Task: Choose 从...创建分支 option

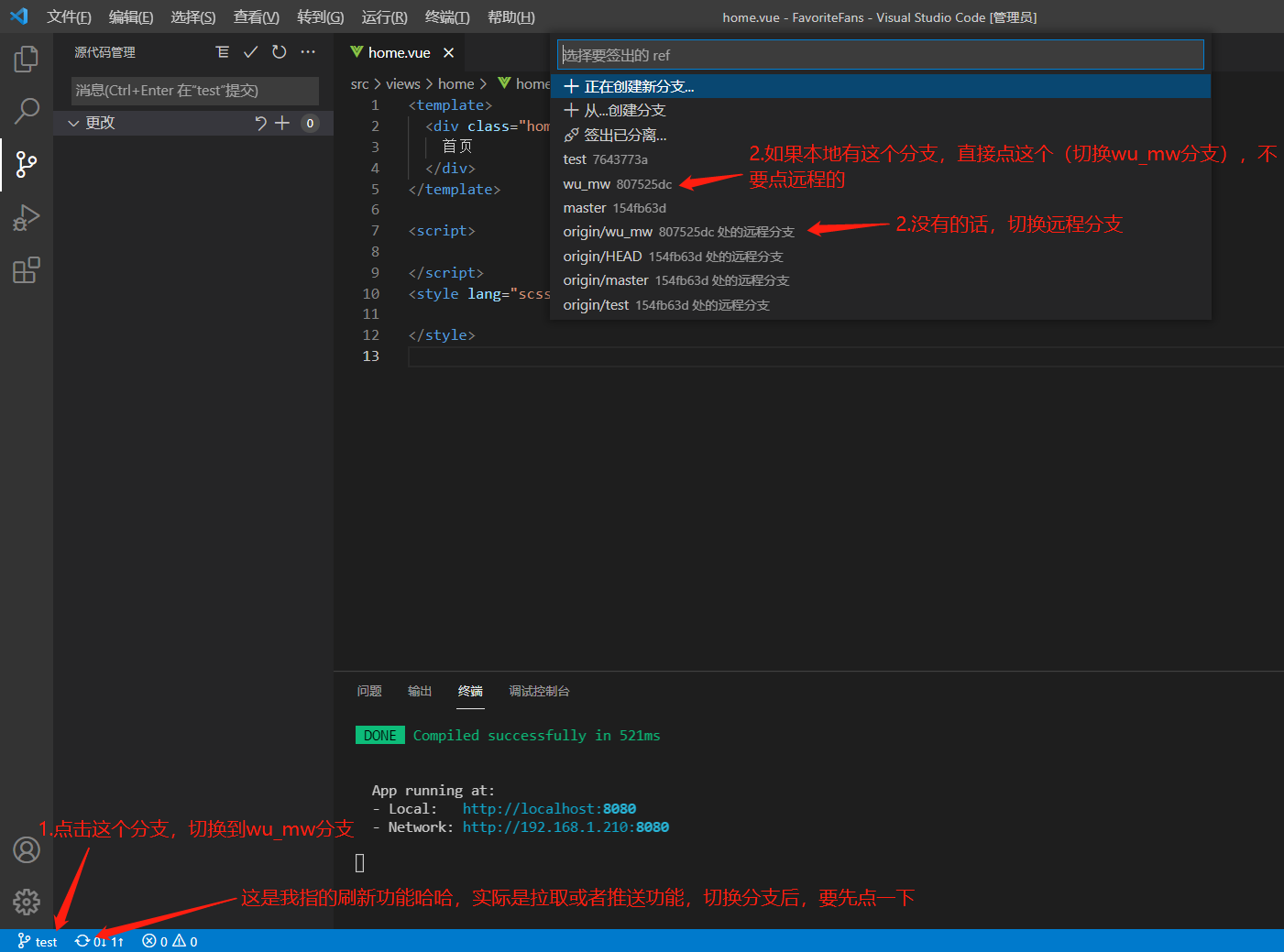Action: [881, 111]
